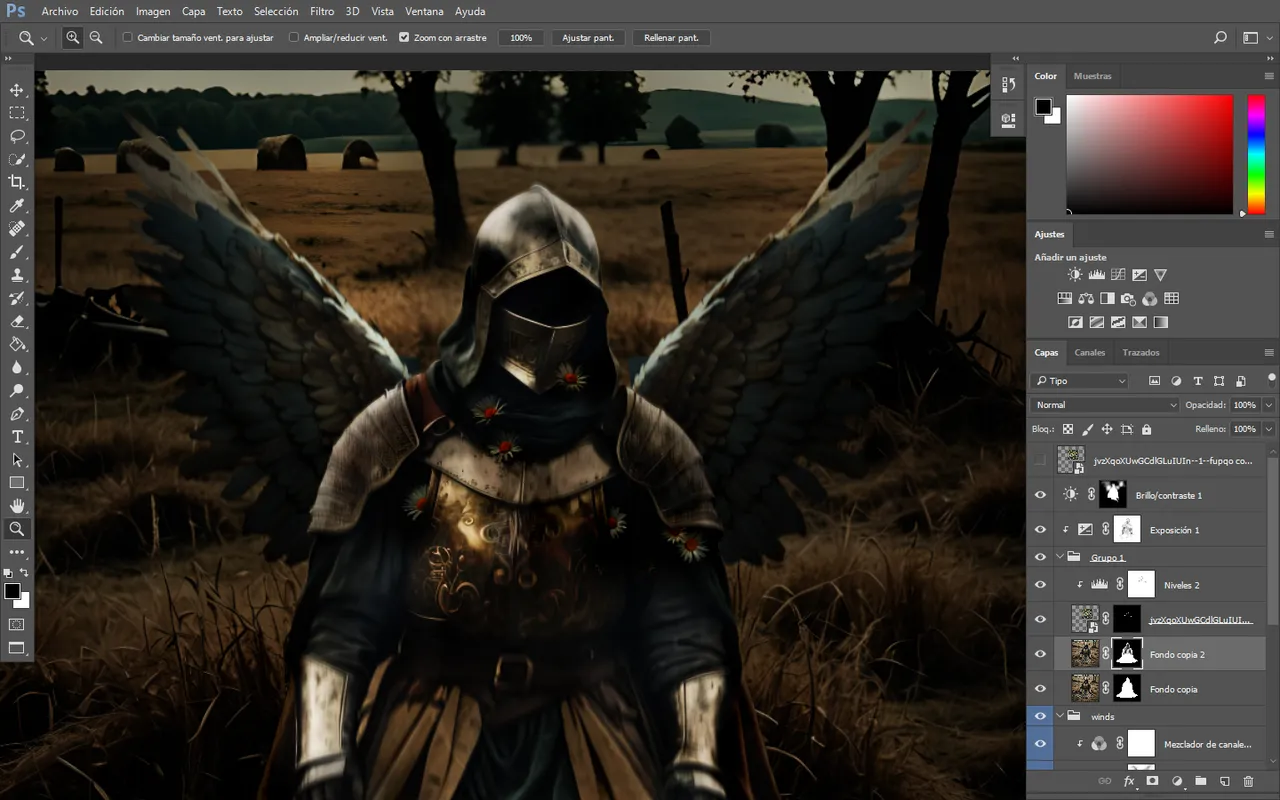Open the Capa menu
1280x800 pixels.
pos(194,11)
